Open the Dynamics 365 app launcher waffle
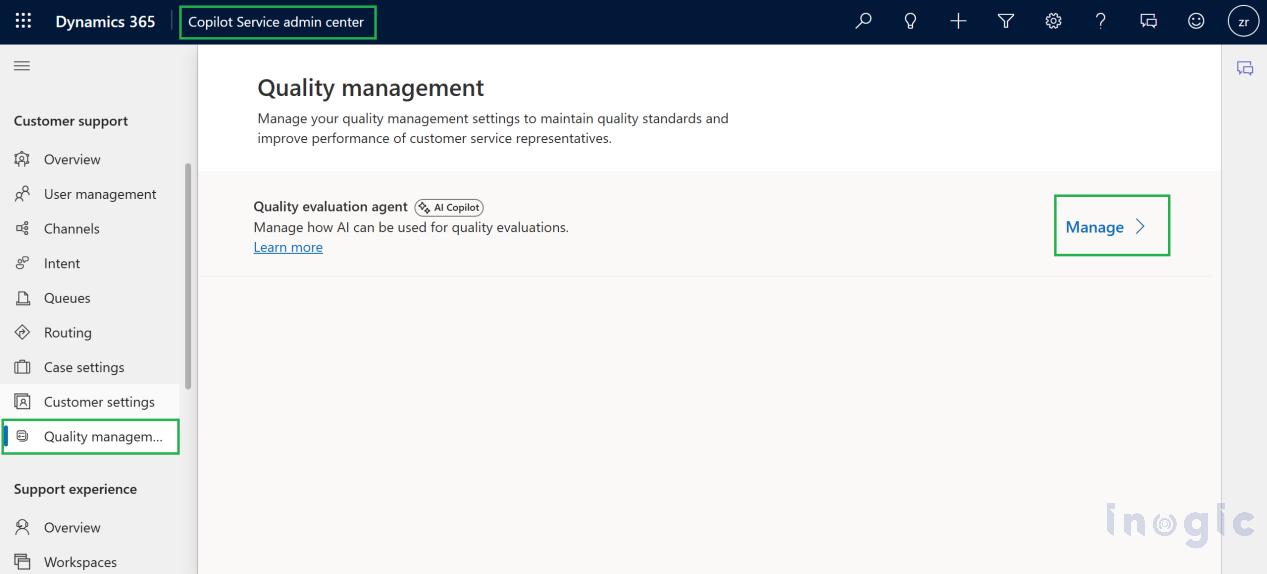Screen dimensions: 1267x574 [23, 21]
